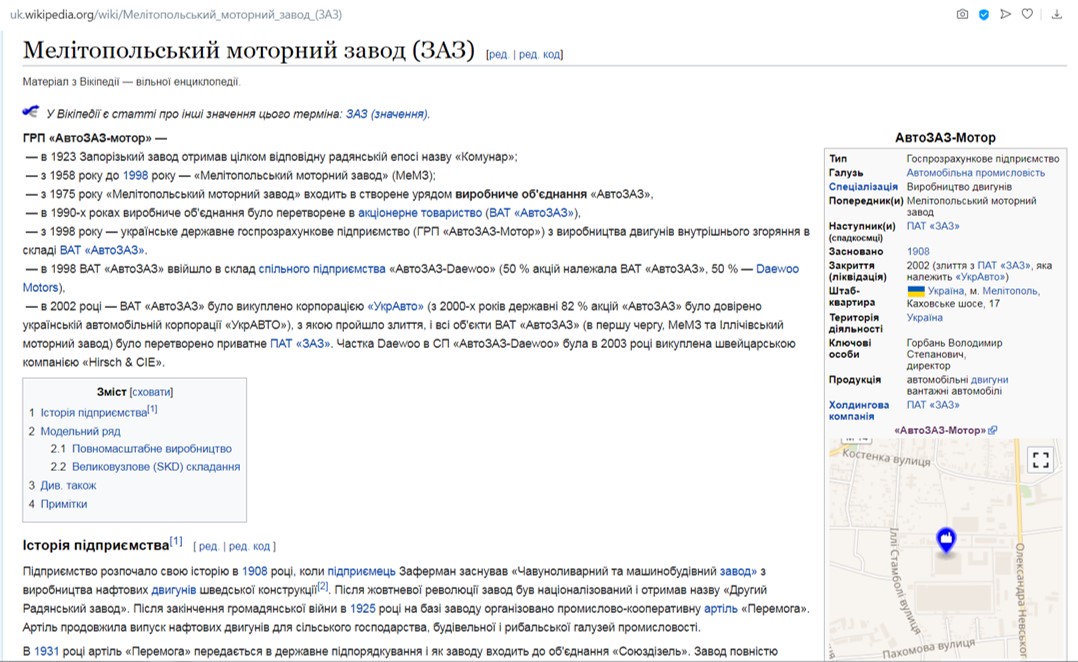Image resolution: width=1078 pixels, height=662 pixels.
Task: Open 'ПАТ «ЗАЗ»' in the Холдингова компанія row
Action: [933, 405]
